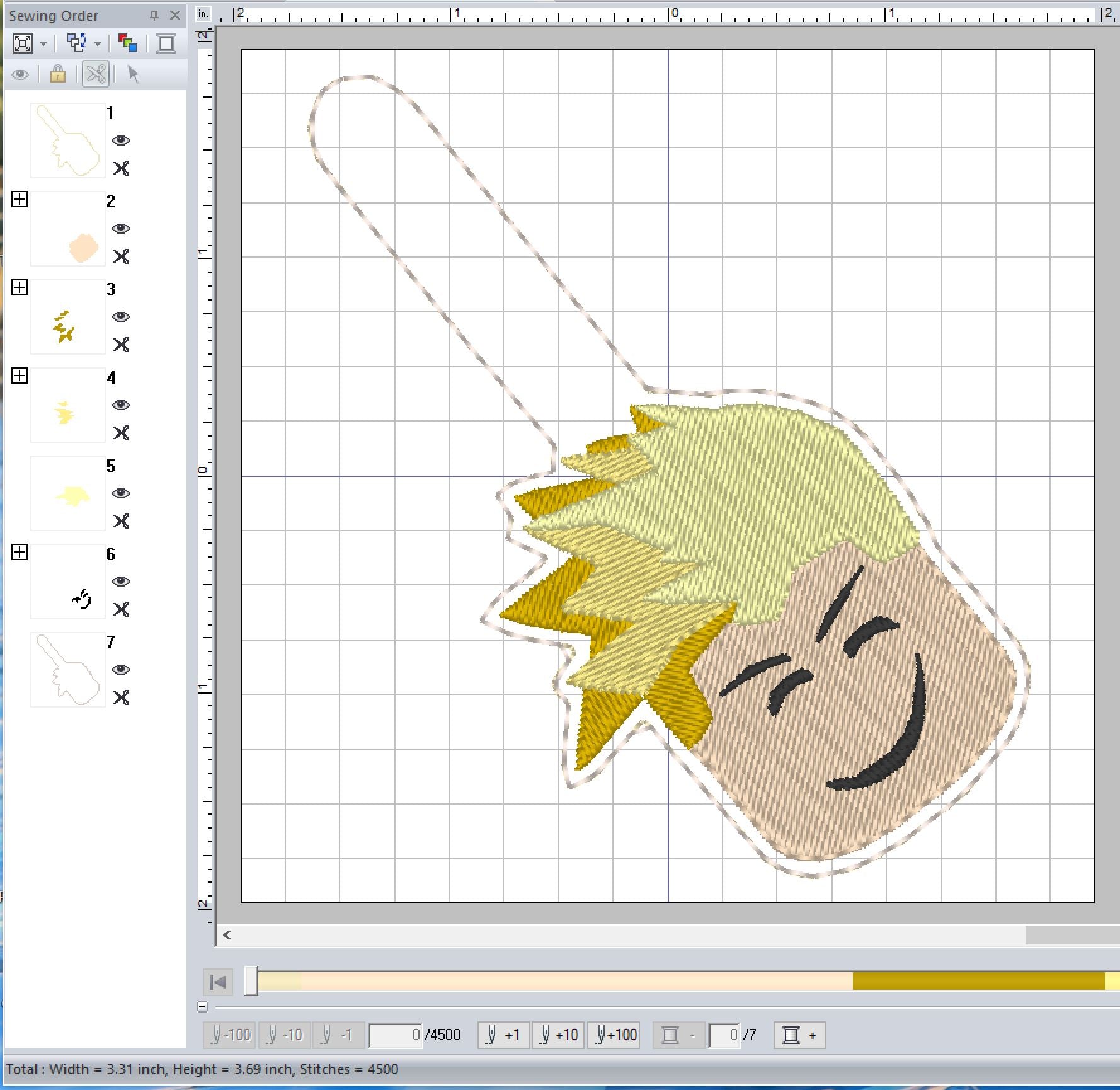Toggle thread trim scissors for item 5

121,521
